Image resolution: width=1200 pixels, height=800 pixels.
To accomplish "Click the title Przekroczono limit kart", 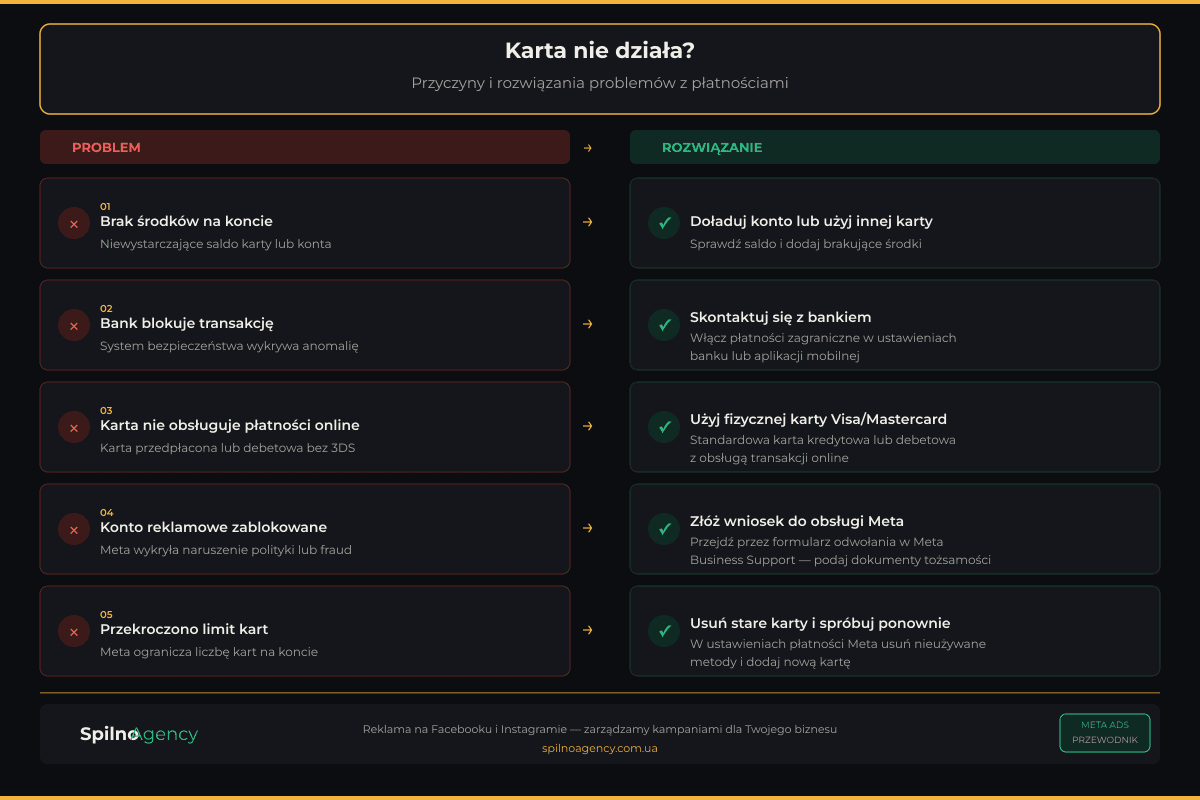I will pos(184,629).
